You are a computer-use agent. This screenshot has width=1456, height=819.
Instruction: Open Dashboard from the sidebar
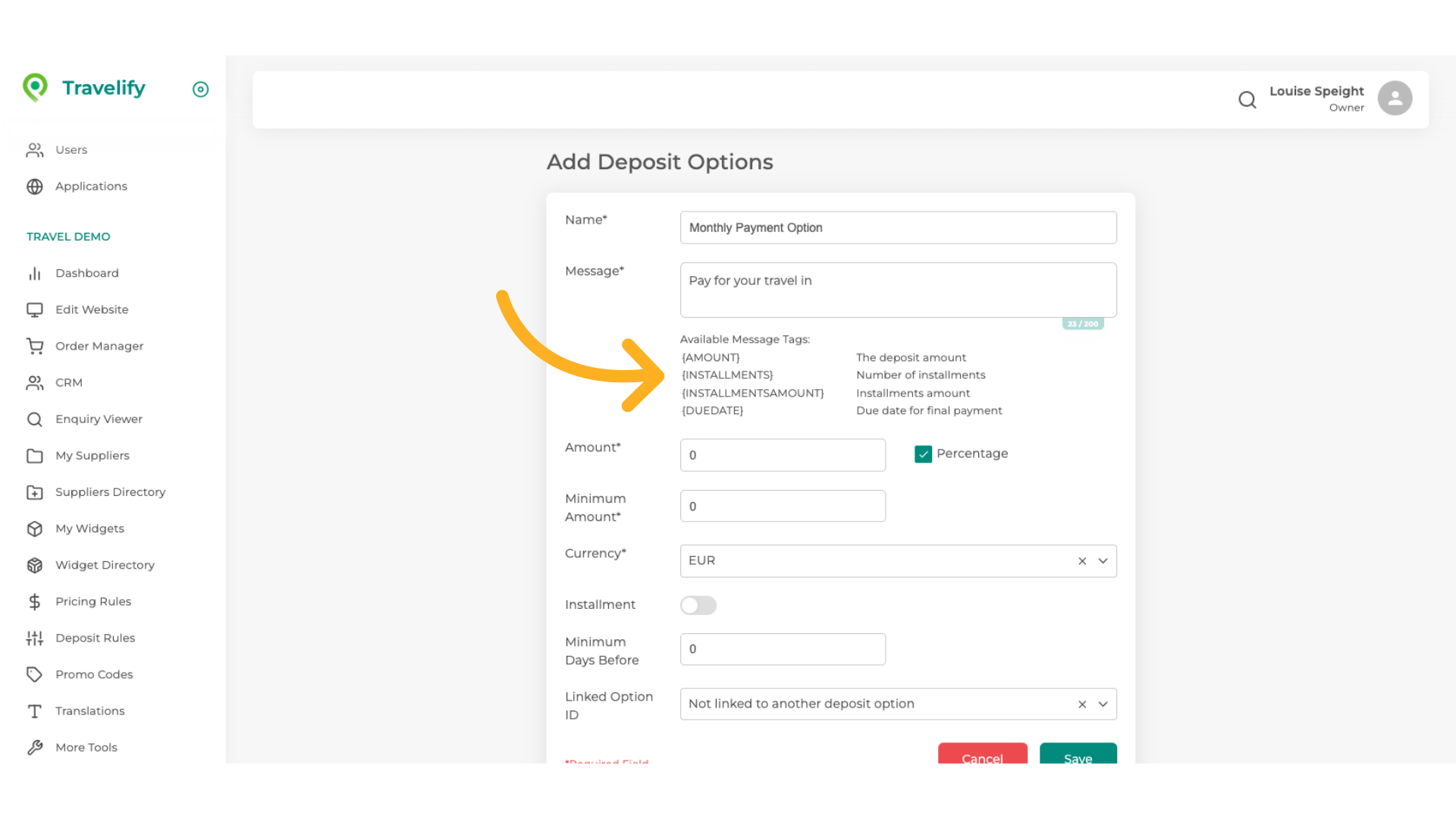(86, 273)
